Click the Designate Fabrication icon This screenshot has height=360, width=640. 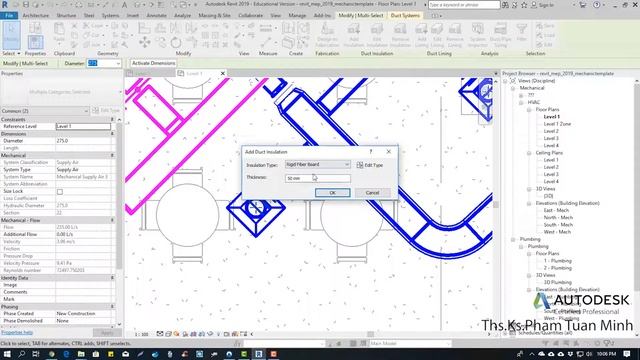327,35
